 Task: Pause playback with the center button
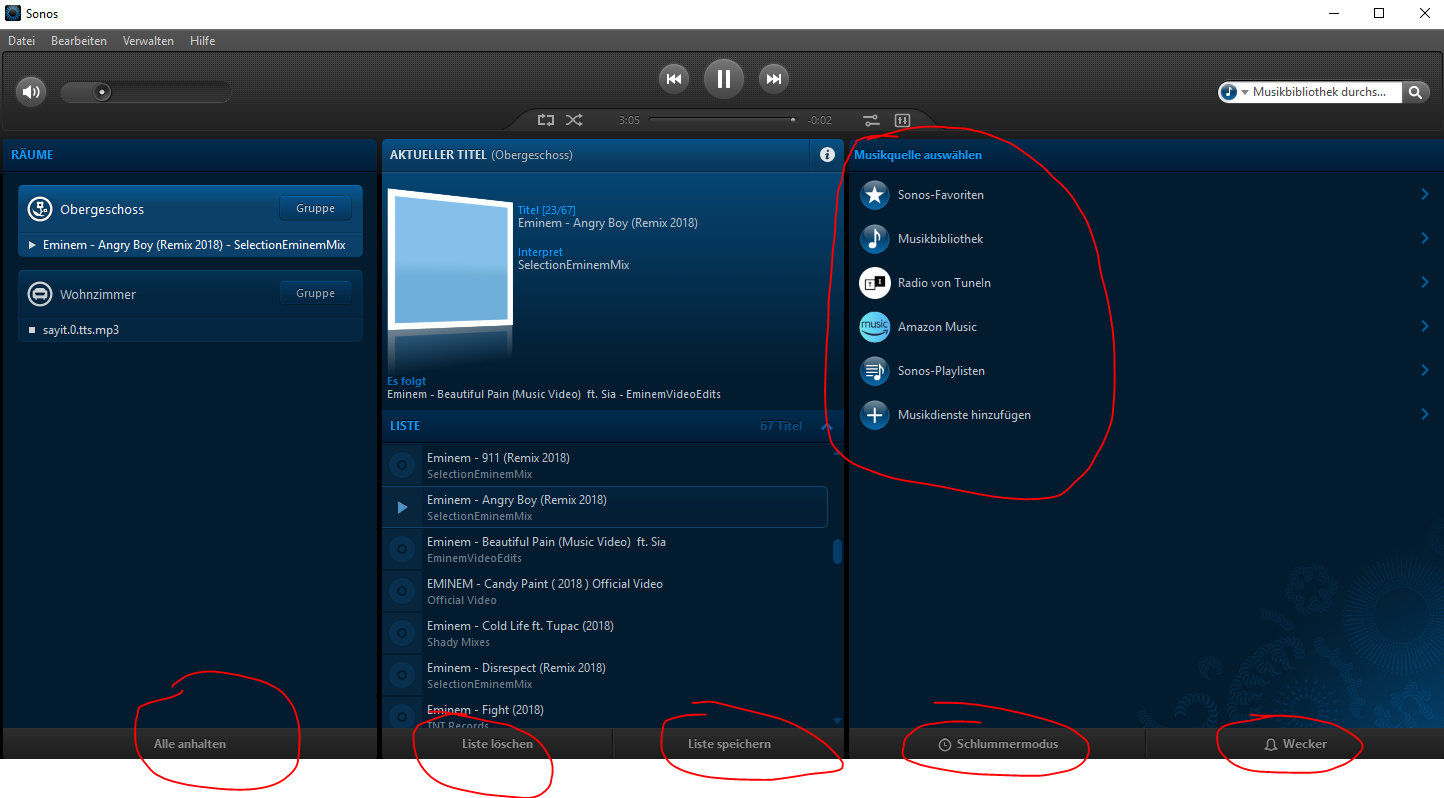tap(724, 79)
